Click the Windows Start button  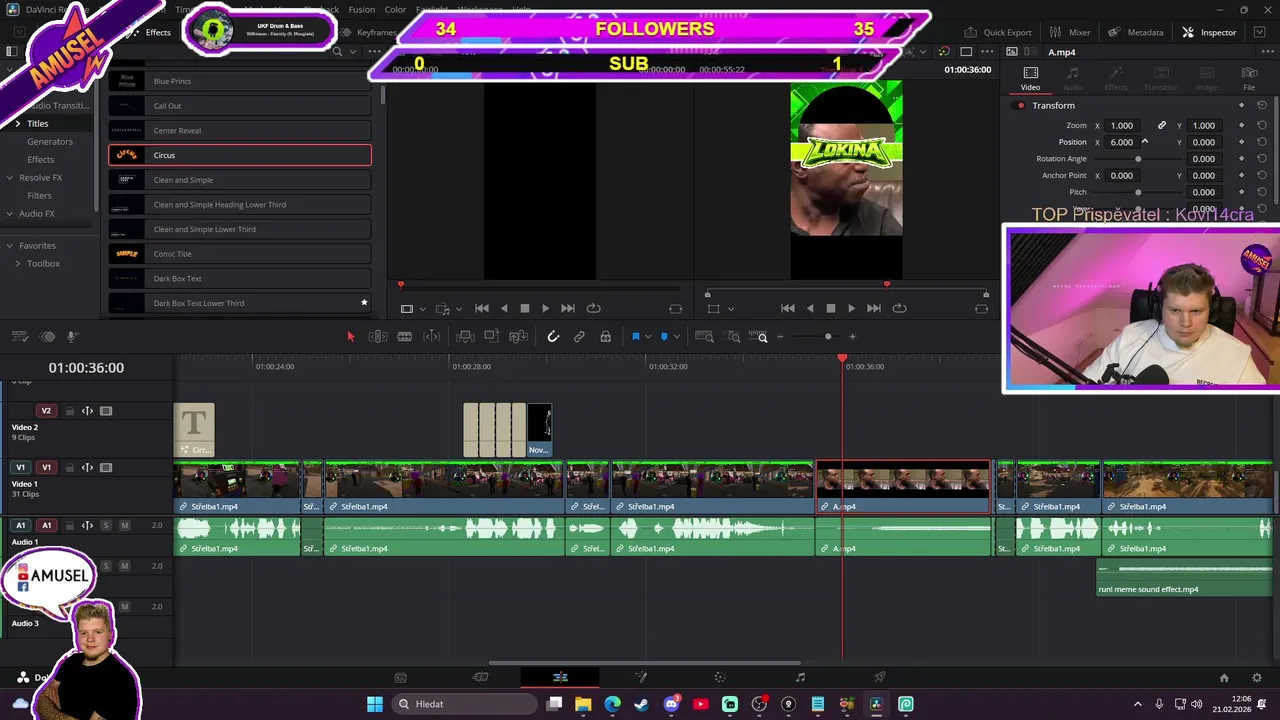[375, 704]
